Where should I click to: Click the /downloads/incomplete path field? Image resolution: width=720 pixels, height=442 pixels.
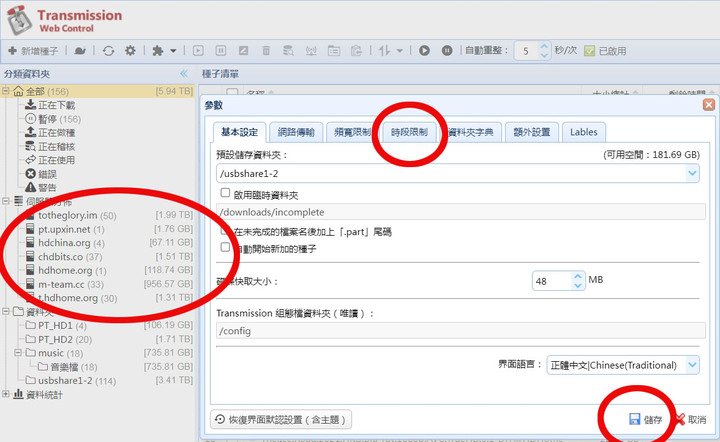[x=461, y=212]
